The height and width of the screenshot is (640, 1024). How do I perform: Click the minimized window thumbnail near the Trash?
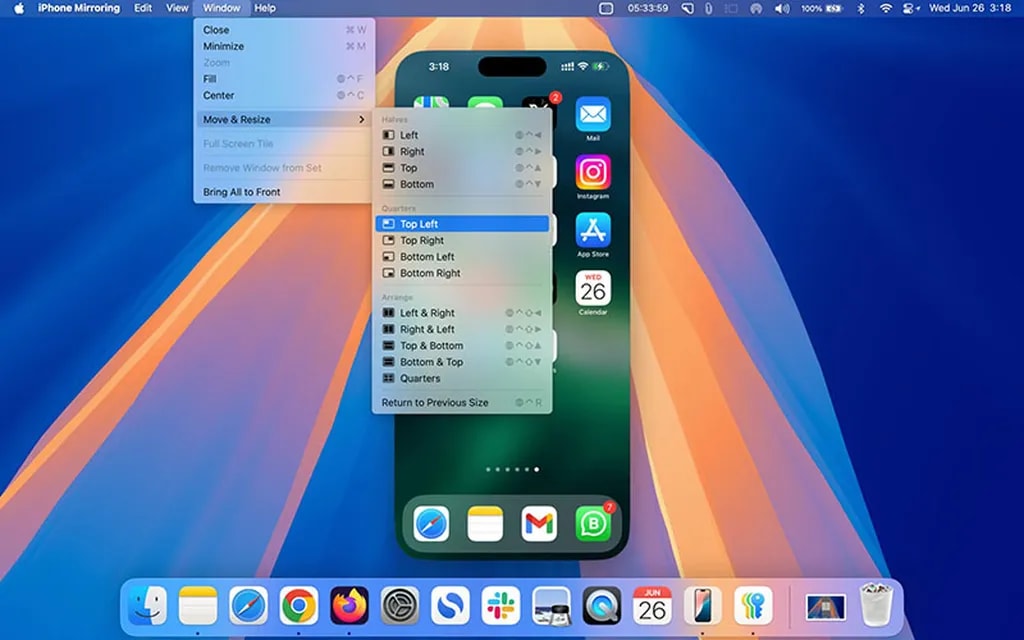(x=825, y=605)
